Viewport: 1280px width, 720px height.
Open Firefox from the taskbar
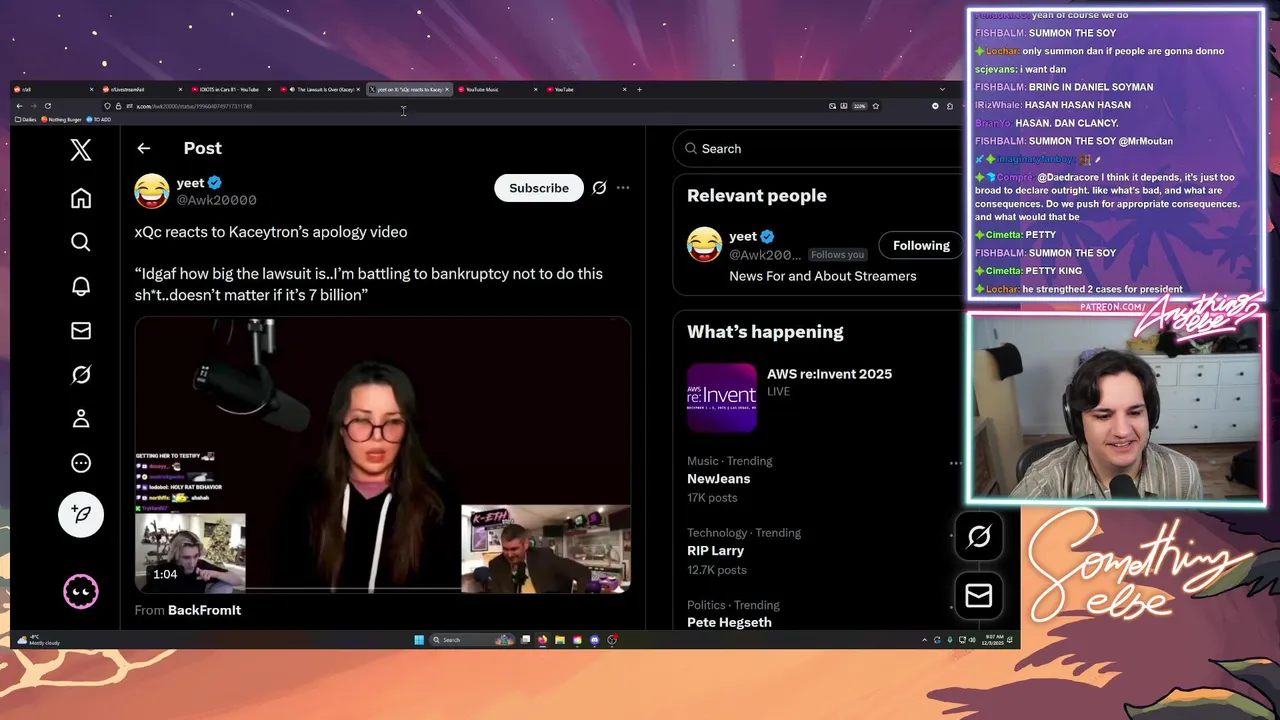tap(542, 640)
